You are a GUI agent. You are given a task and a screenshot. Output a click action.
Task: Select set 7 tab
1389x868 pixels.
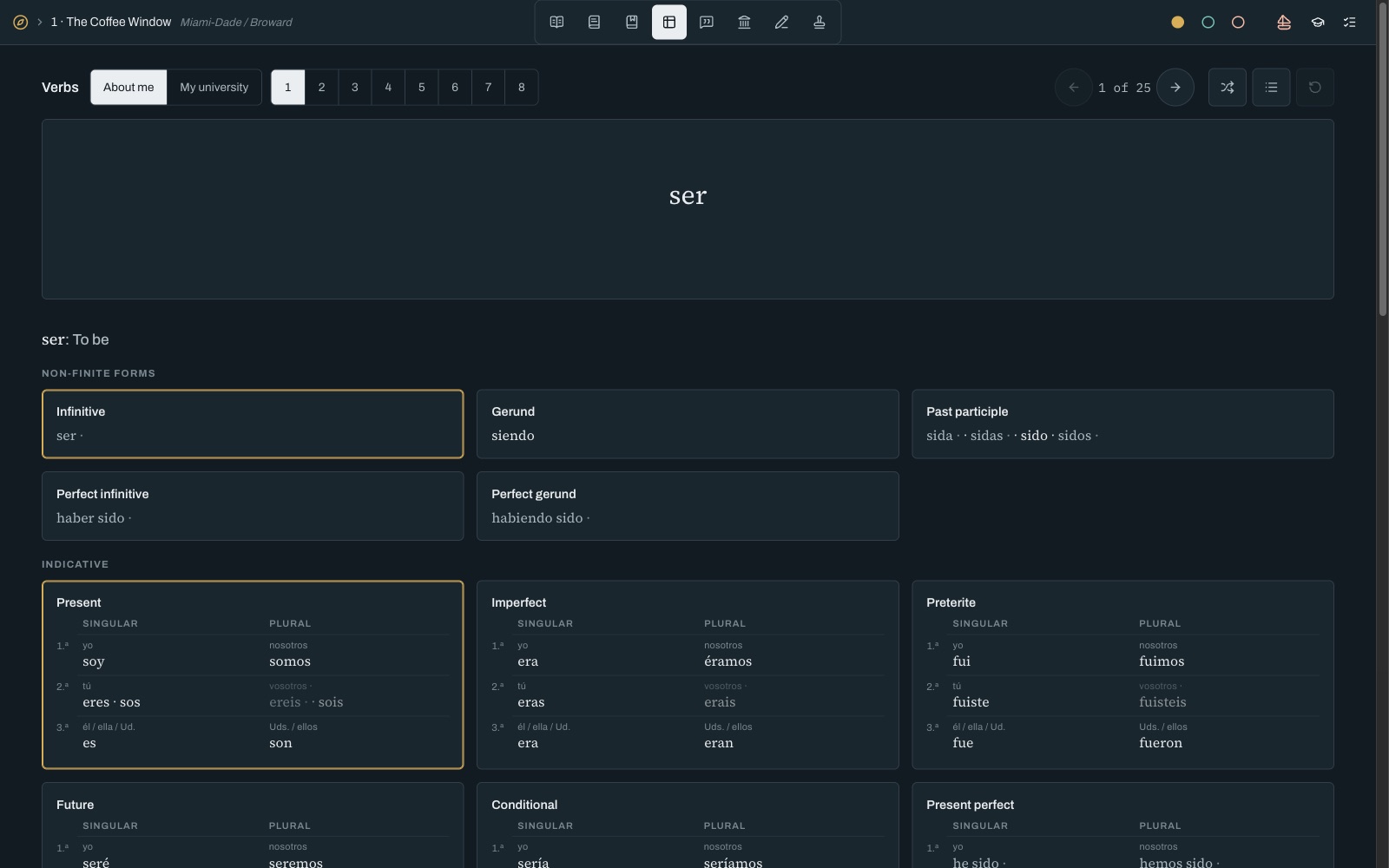pos(488,87)
